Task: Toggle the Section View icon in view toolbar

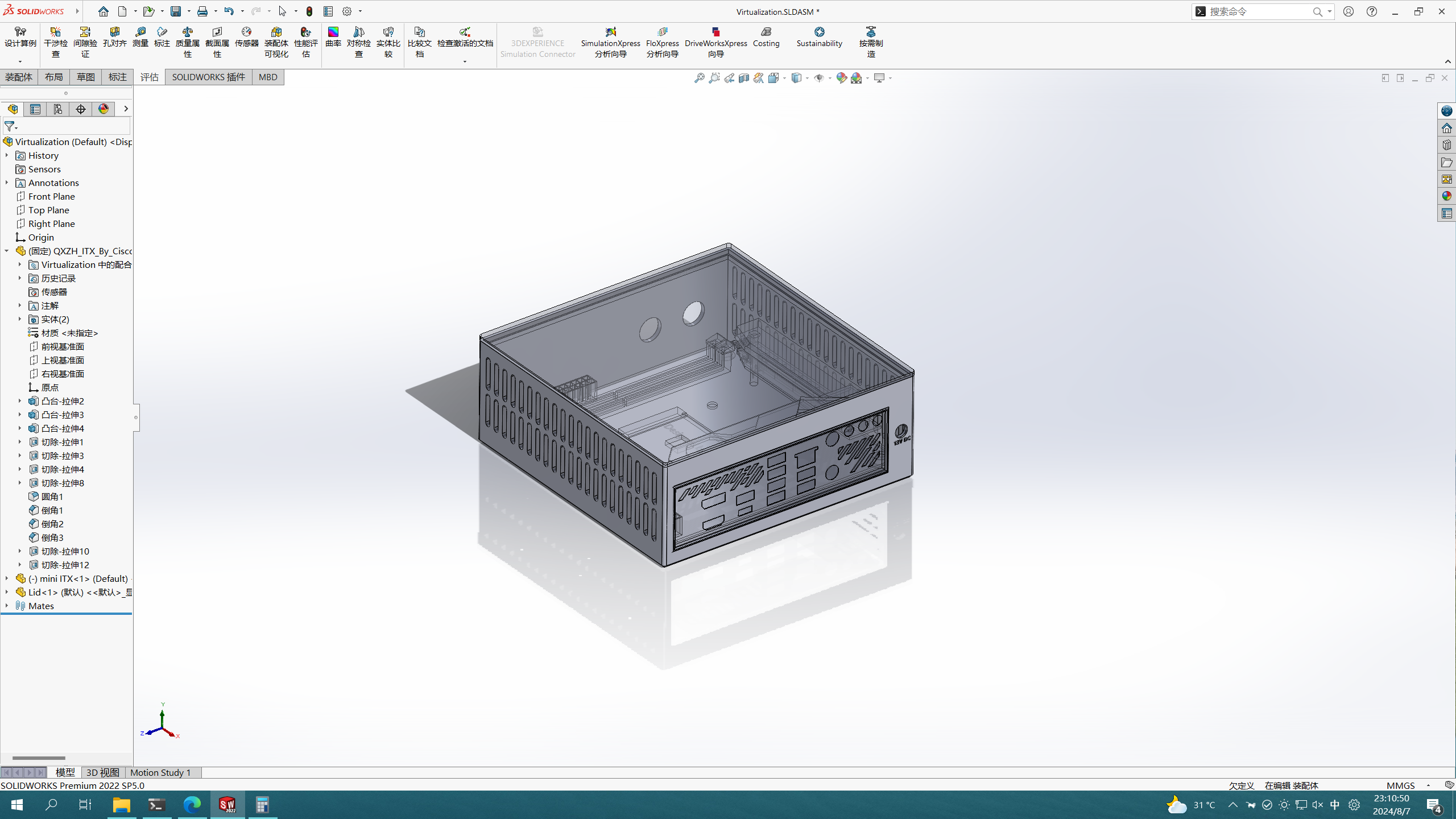Action: point(744,78)
